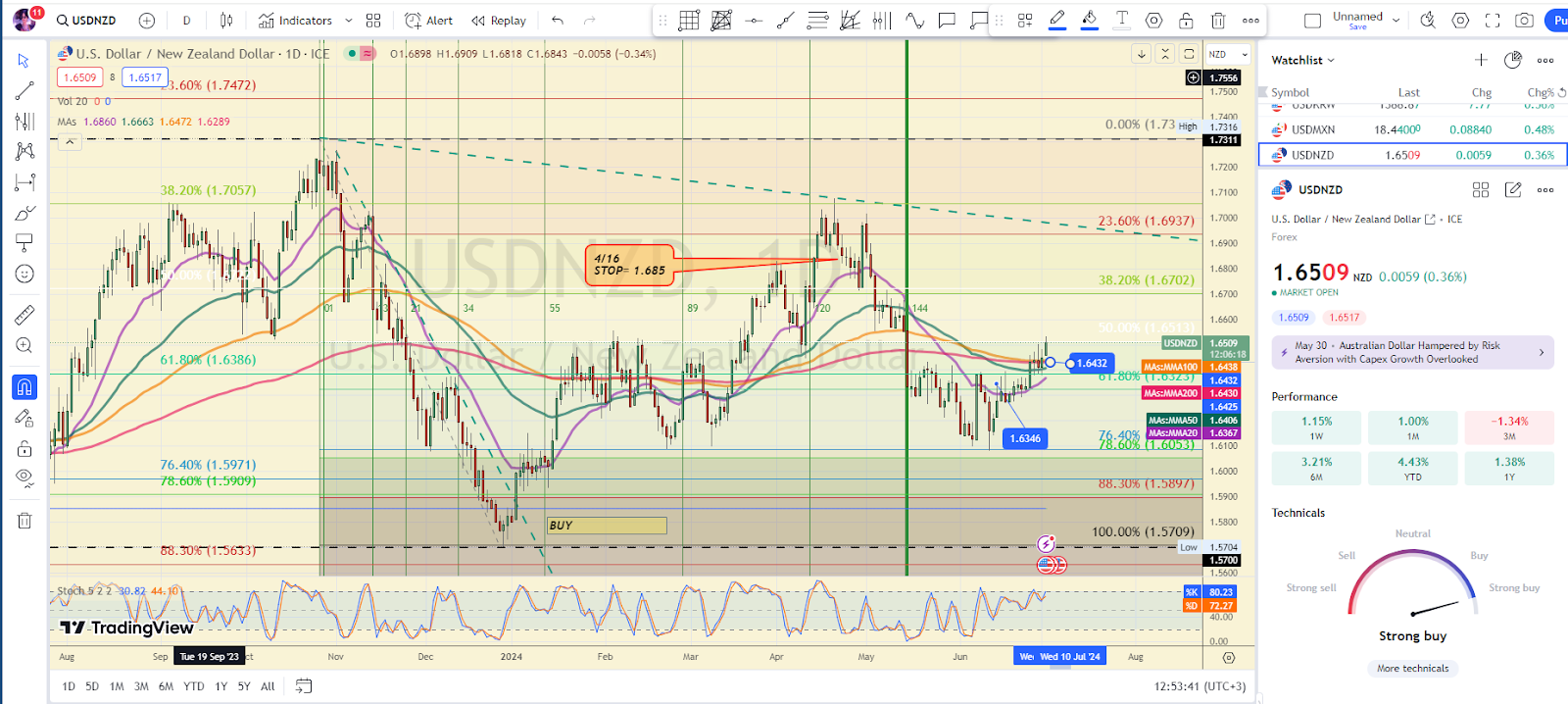1568x704 pixels.
Task: Open the chart candle style selector
Action: (x=226, y=21)
